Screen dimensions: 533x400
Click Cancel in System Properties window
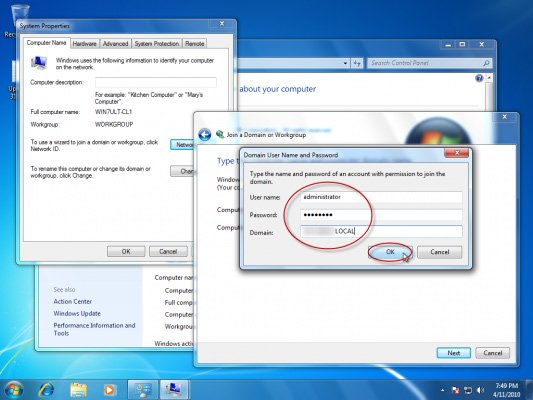coord(168,251)
